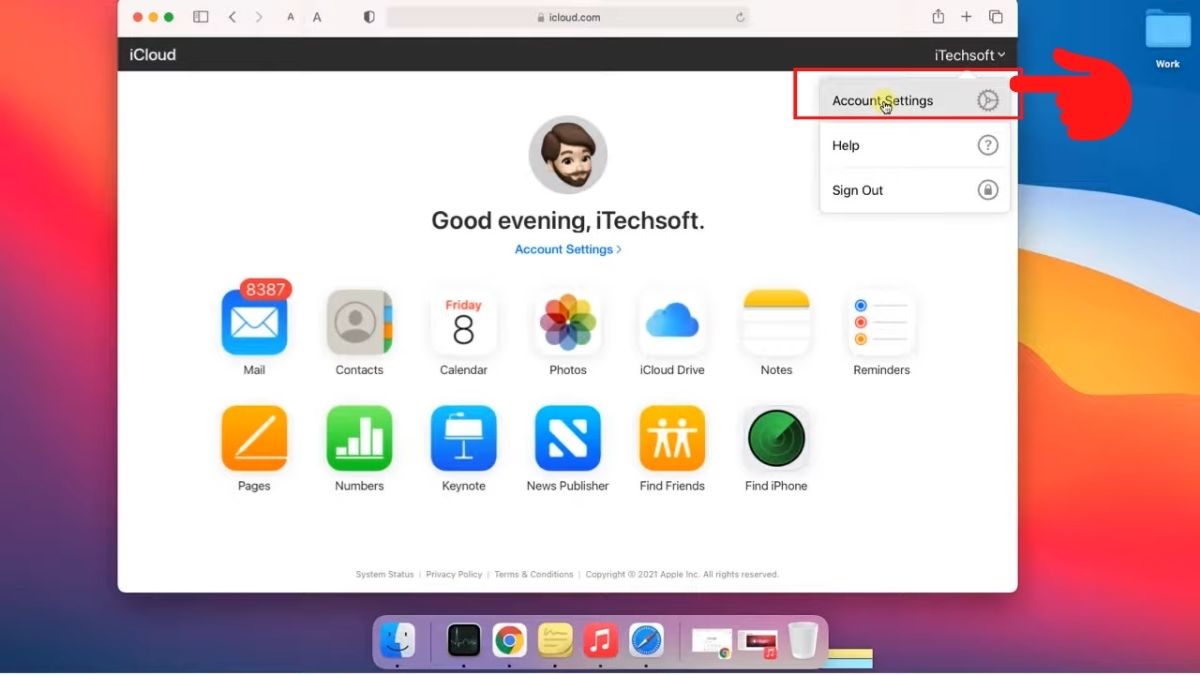Click the iCloud logo in header

153,55
